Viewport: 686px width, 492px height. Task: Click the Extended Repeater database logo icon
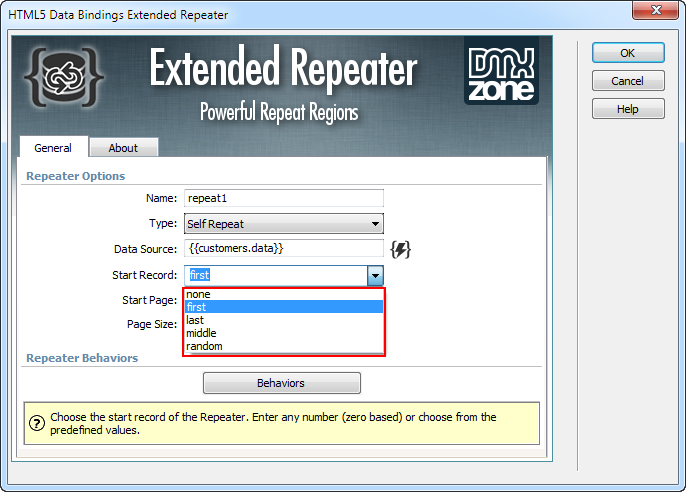coord(64,77)
